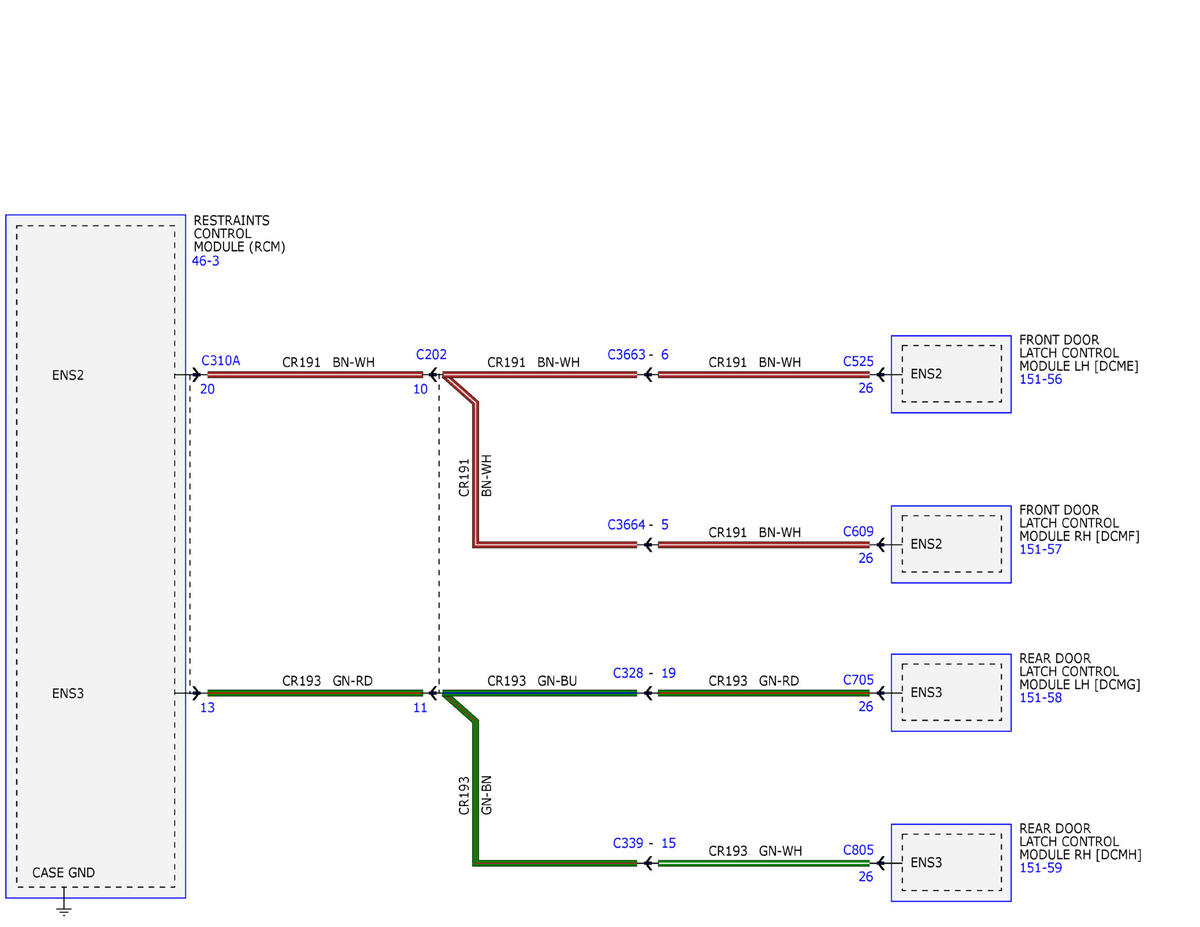1200x927 pixels.
Task: Click connector link C525
Action: [858, 361]
